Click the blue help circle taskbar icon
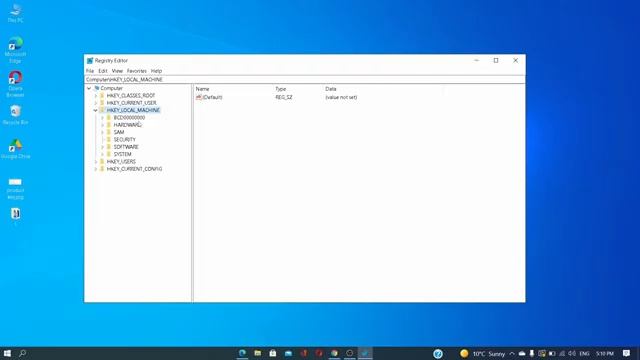This screenshot has width=640, height=360. coord(438,353)
